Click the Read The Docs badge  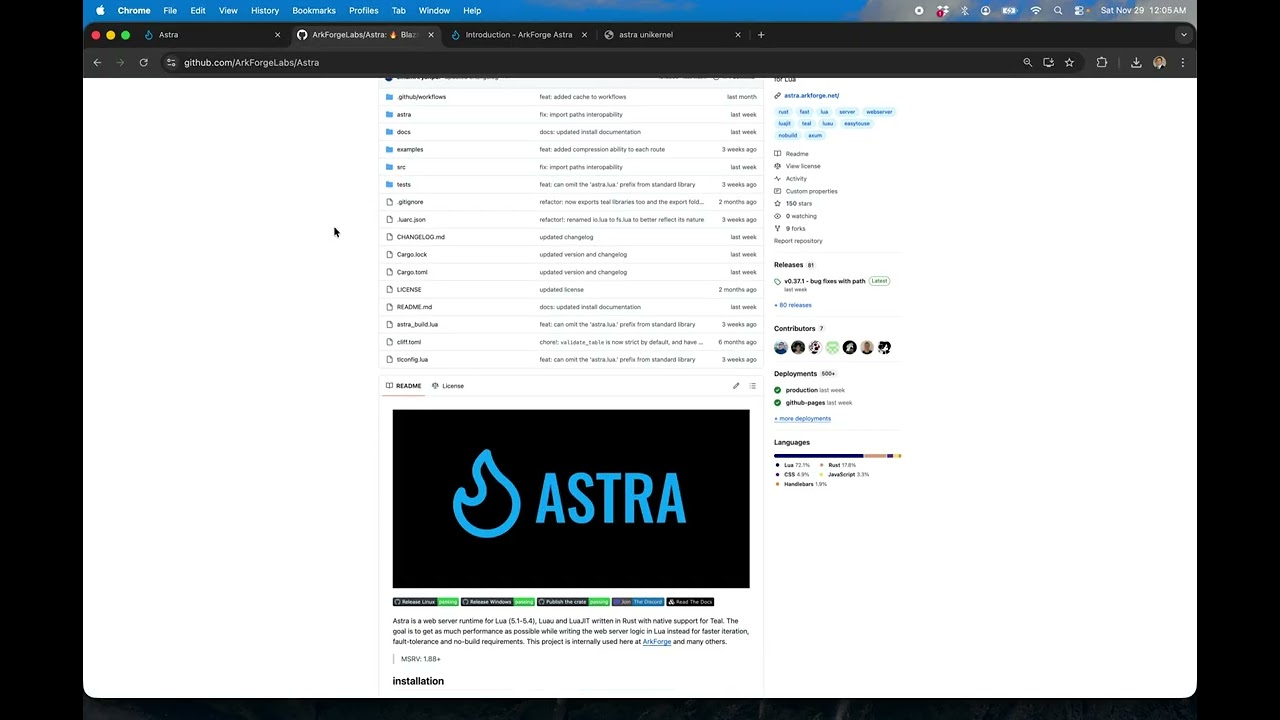690,602
